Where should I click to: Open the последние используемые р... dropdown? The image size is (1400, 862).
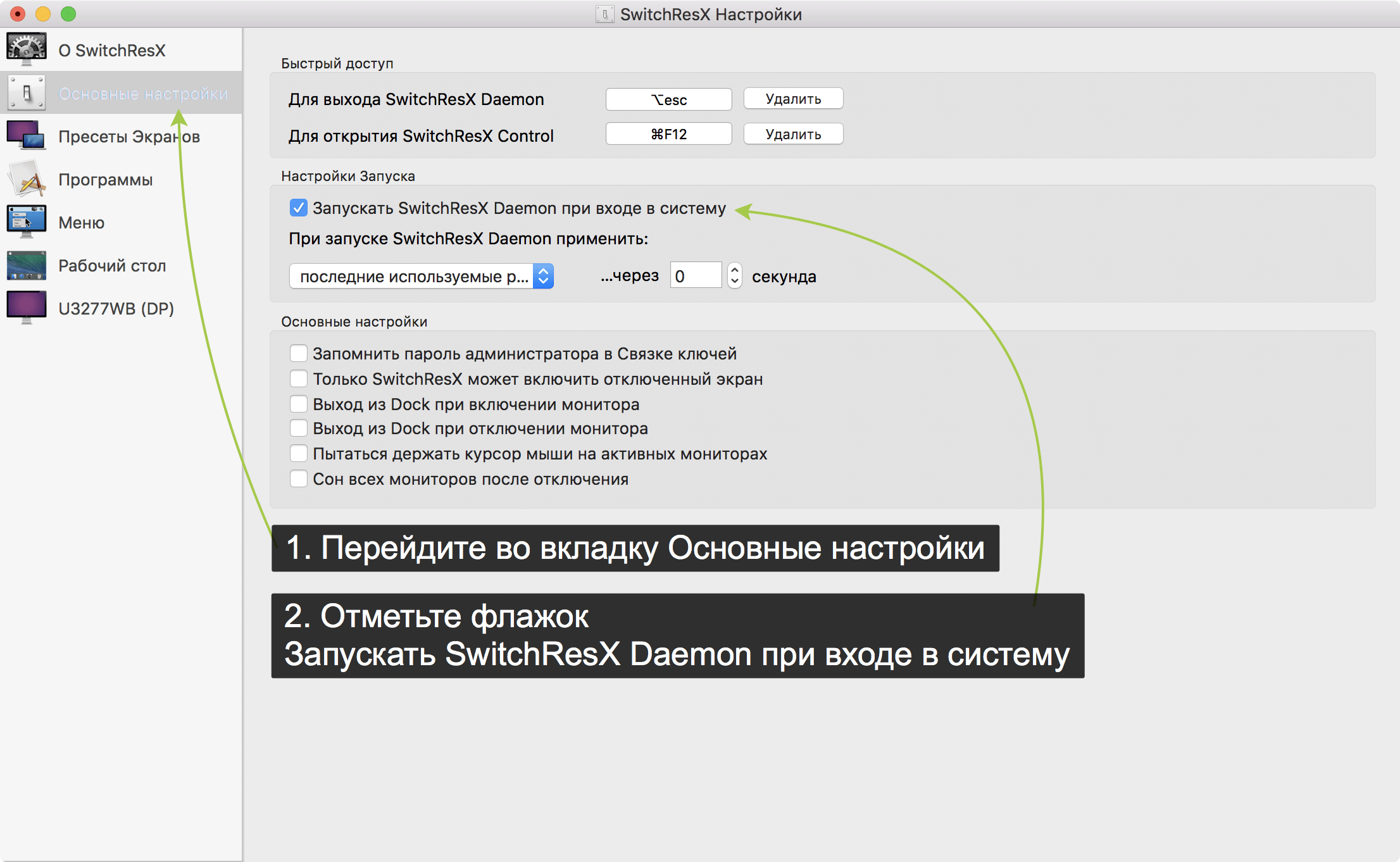click(422, 276)
